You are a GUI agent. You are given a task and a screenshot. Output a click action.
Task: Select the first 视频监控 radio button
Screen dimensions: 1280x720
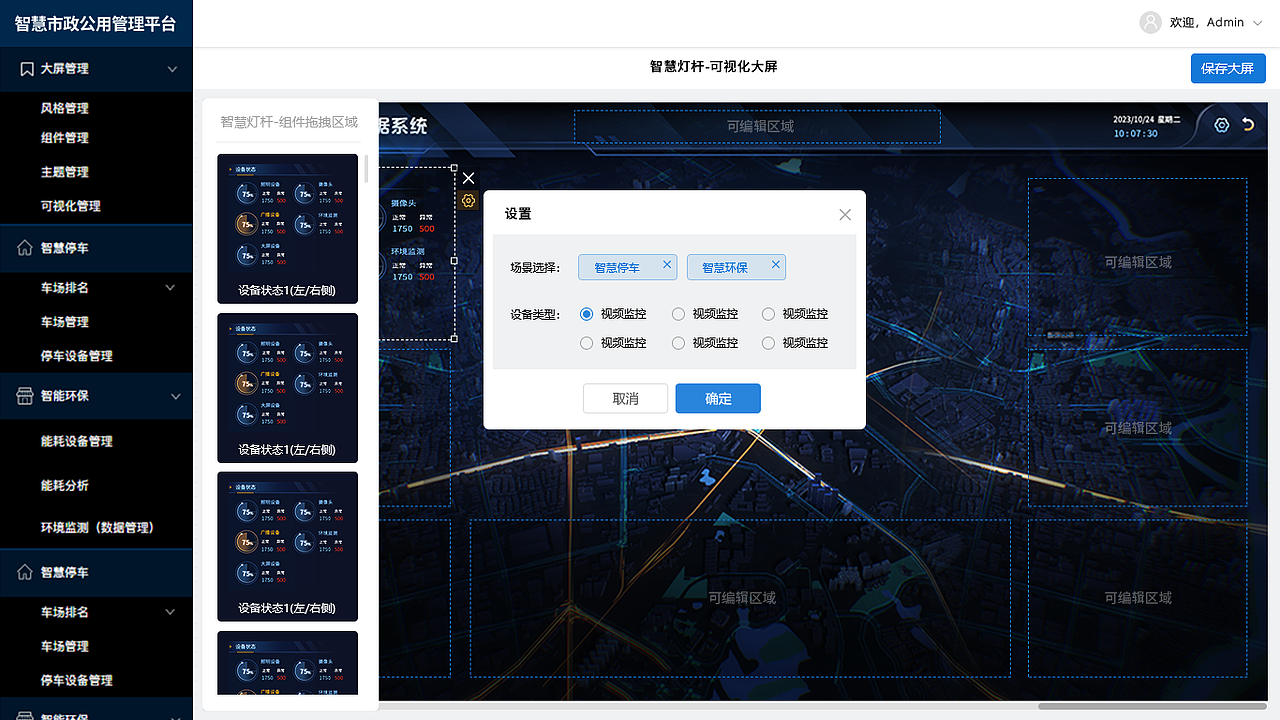point(586,314)
